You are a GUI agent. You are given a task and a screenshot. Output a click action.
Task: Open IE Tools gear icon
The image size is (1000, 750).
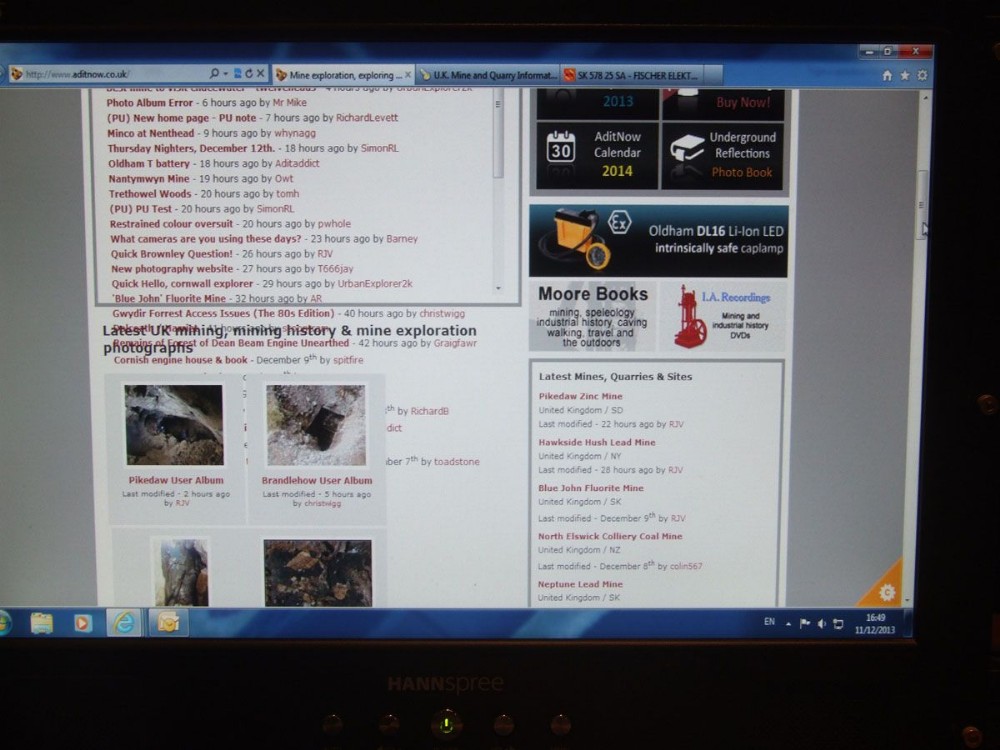coord(921,75)
